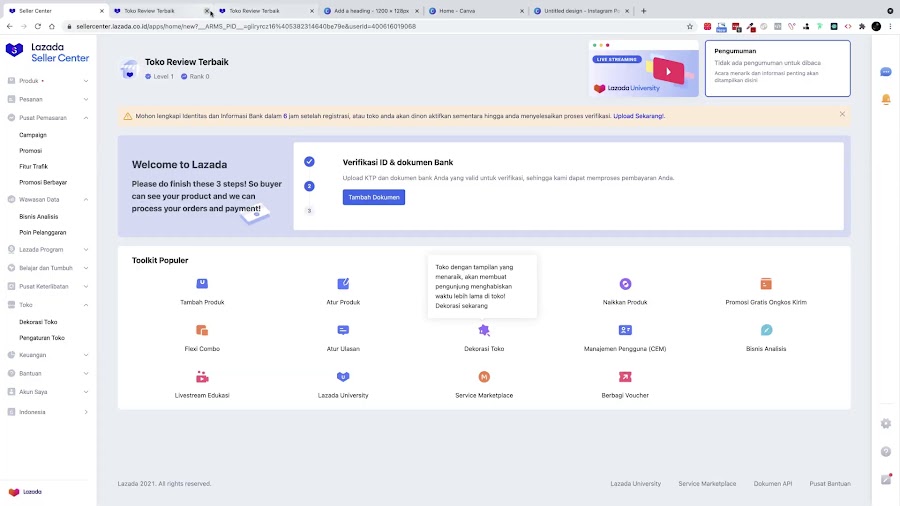Follow the Upload Sekarang link
This screenshot has height=506, width=900.
click(x=638, y=116)
